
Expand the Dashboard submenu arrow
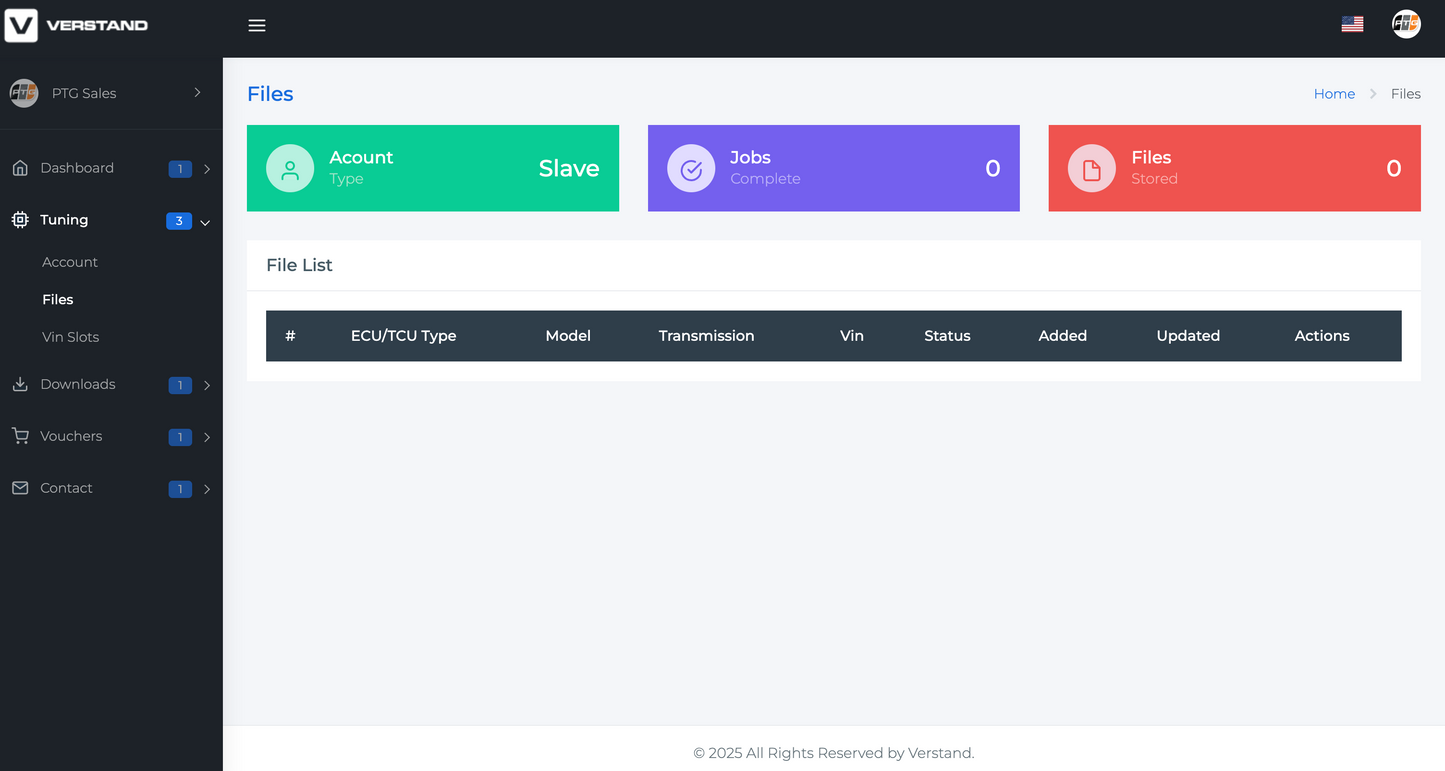(207, 169)
